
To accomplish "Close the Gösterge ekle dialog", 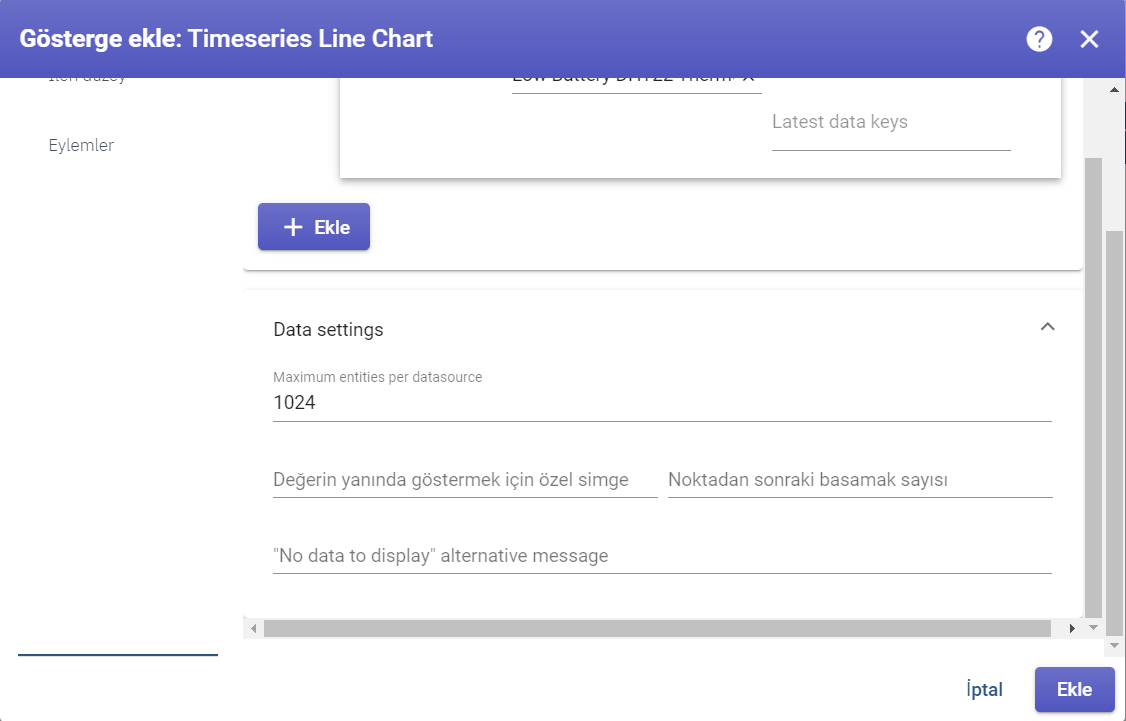I will (1089, 39).
